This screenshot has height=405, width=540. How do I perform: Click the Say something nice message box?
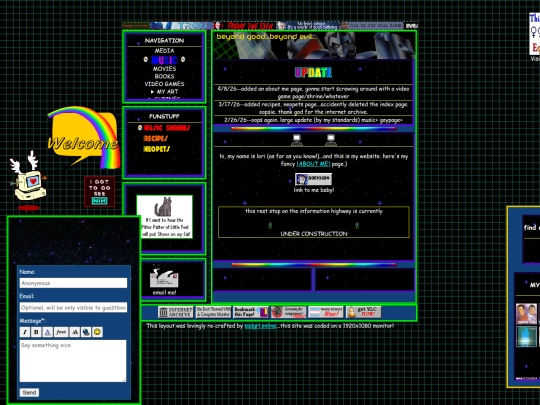pos(73,361)
